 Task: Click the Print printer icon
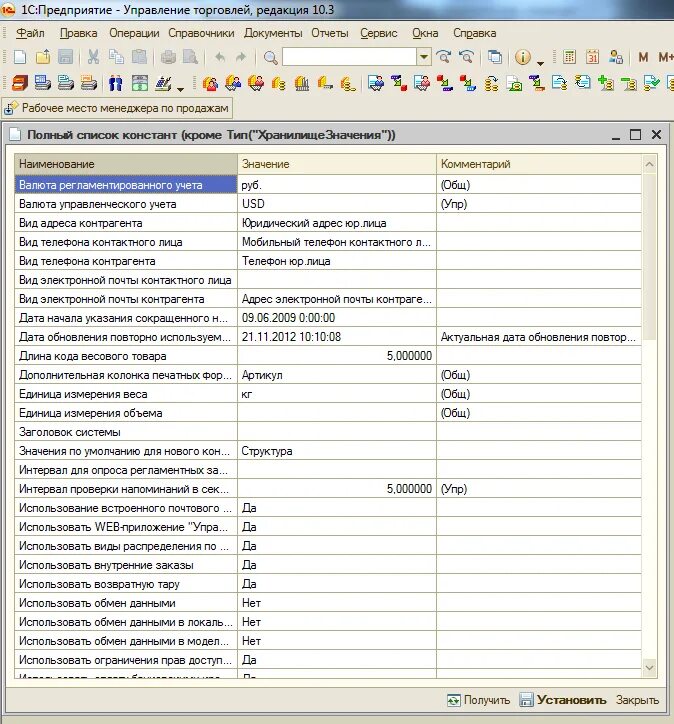point(168,57)
